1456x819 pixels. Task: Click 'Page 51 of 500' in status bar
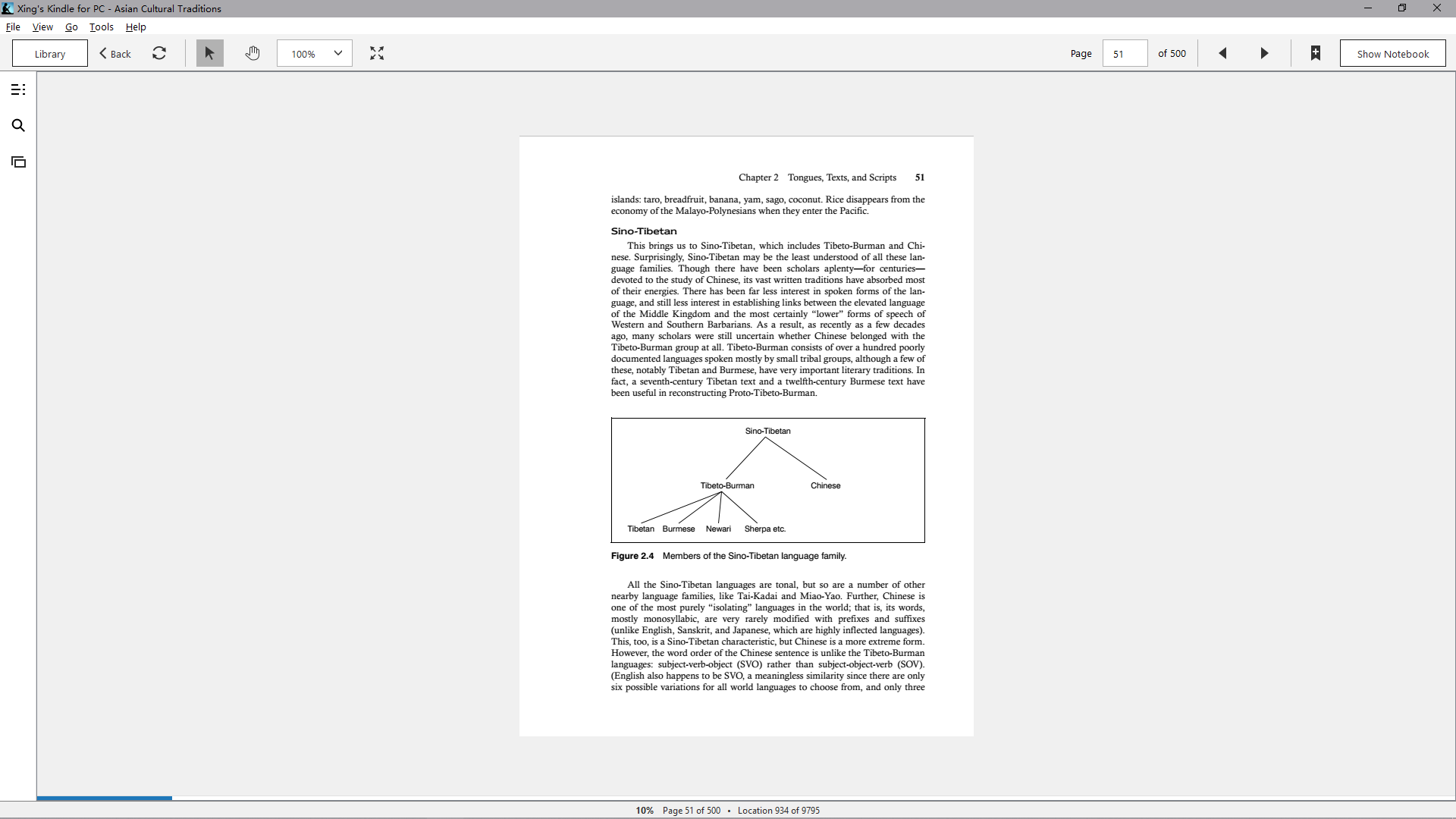coord(691,810)
